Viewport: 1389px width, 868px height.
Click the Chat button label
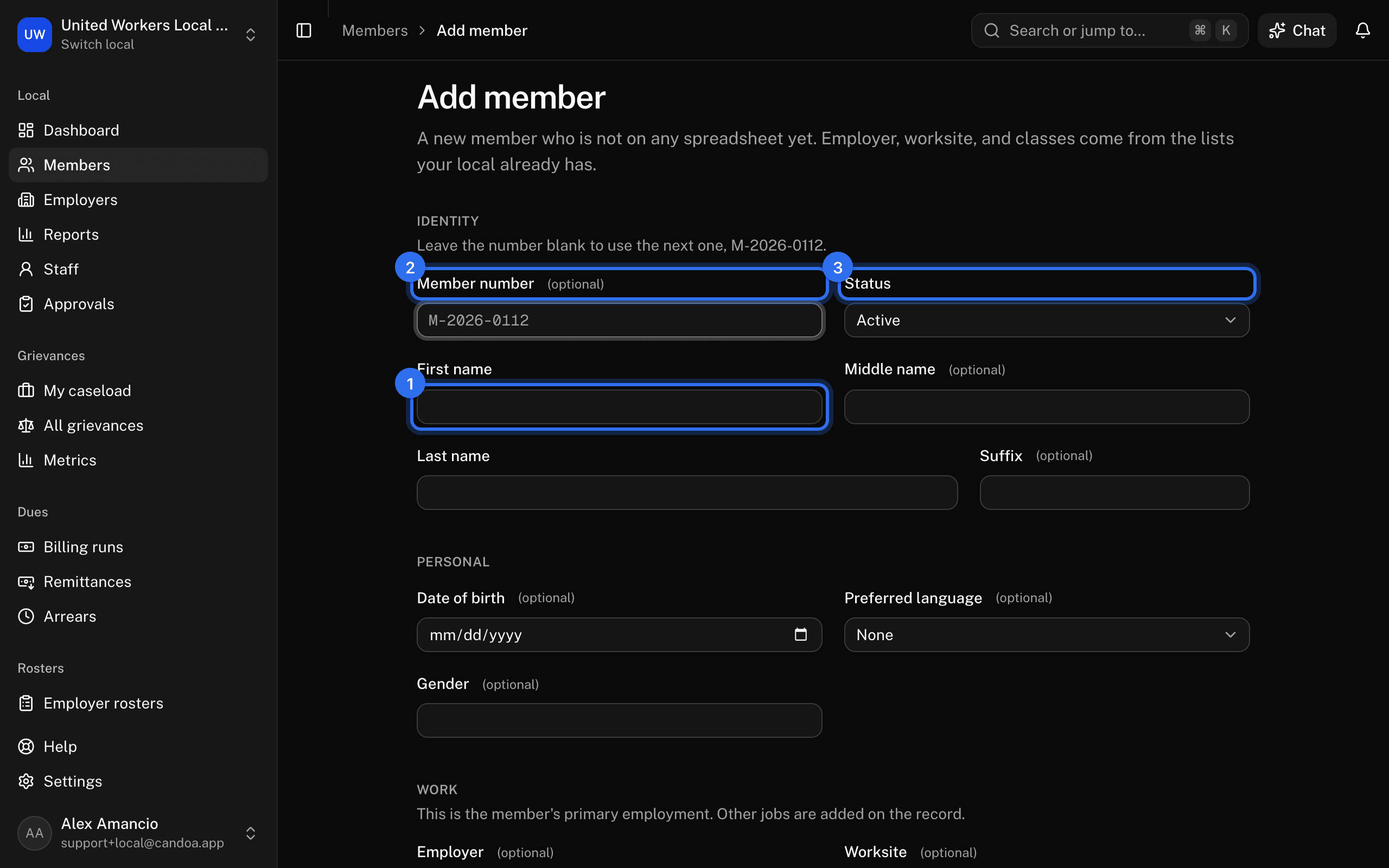(x=1309, y=30)
